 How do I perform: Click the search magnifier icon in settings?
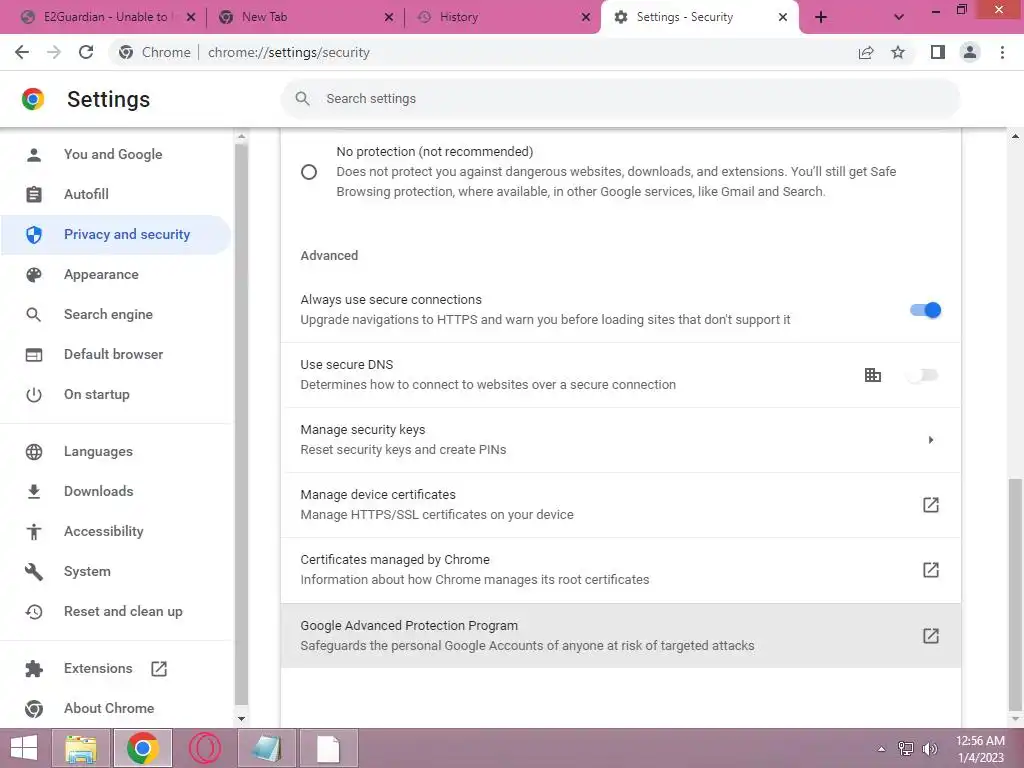(x=302, y=99)
